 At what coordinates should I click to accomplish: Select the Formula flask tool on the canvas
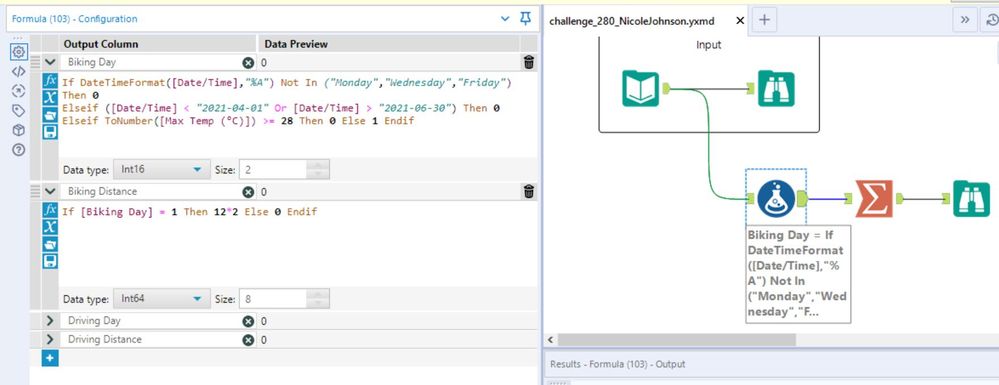tap(776, 198)
